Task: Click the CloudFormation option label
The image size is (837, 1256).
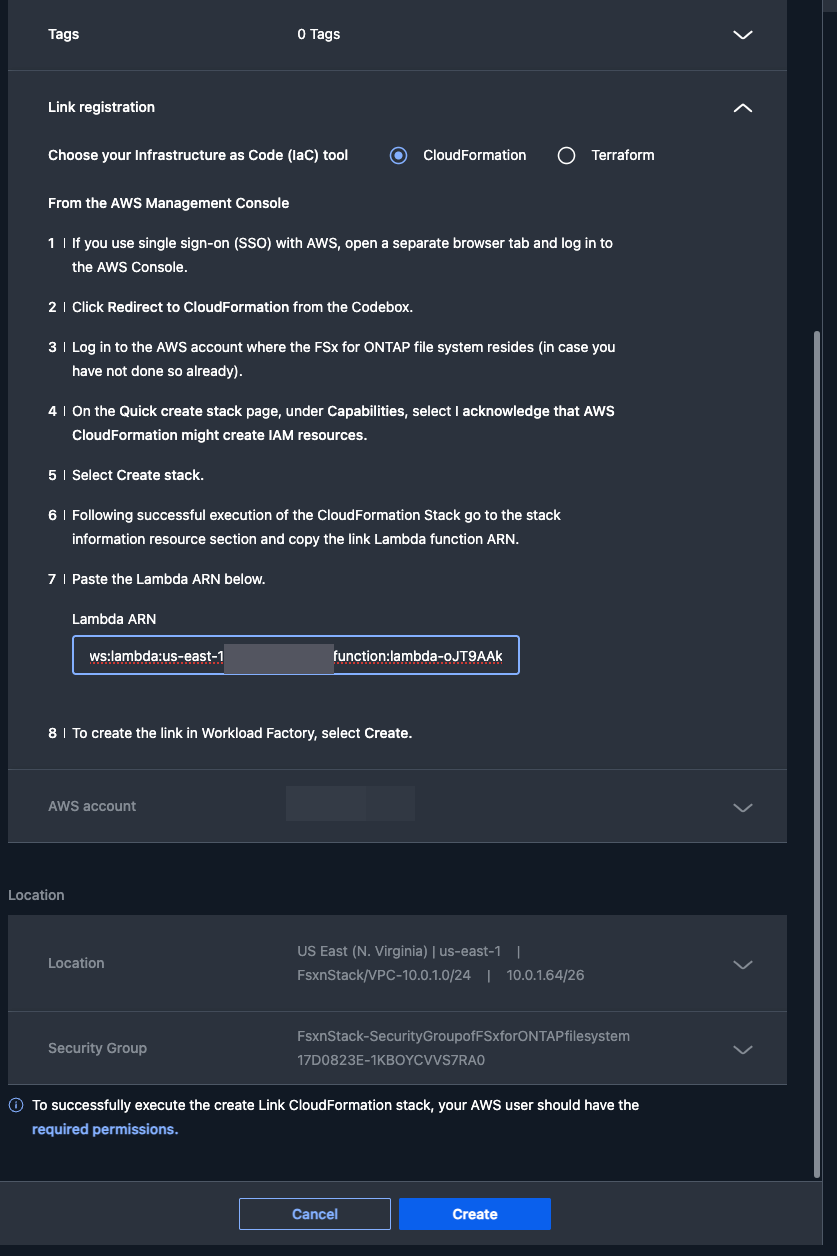Action: click(475, 155)
